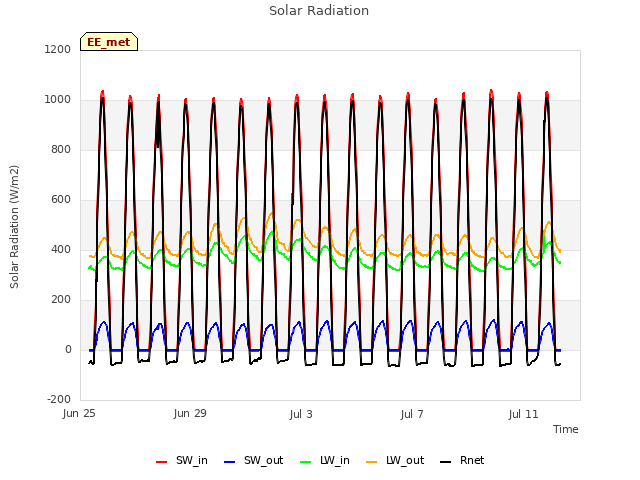Click the 200 y-axis tick label
640x480 pixels.
click(61, 300)
